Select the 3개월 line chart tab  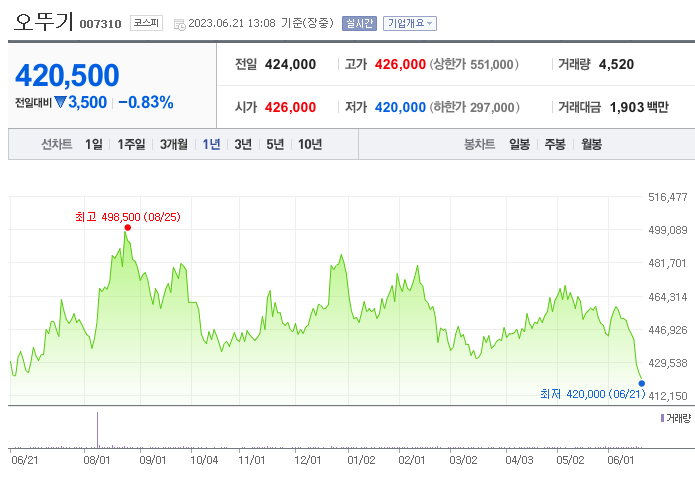[174, 144]
